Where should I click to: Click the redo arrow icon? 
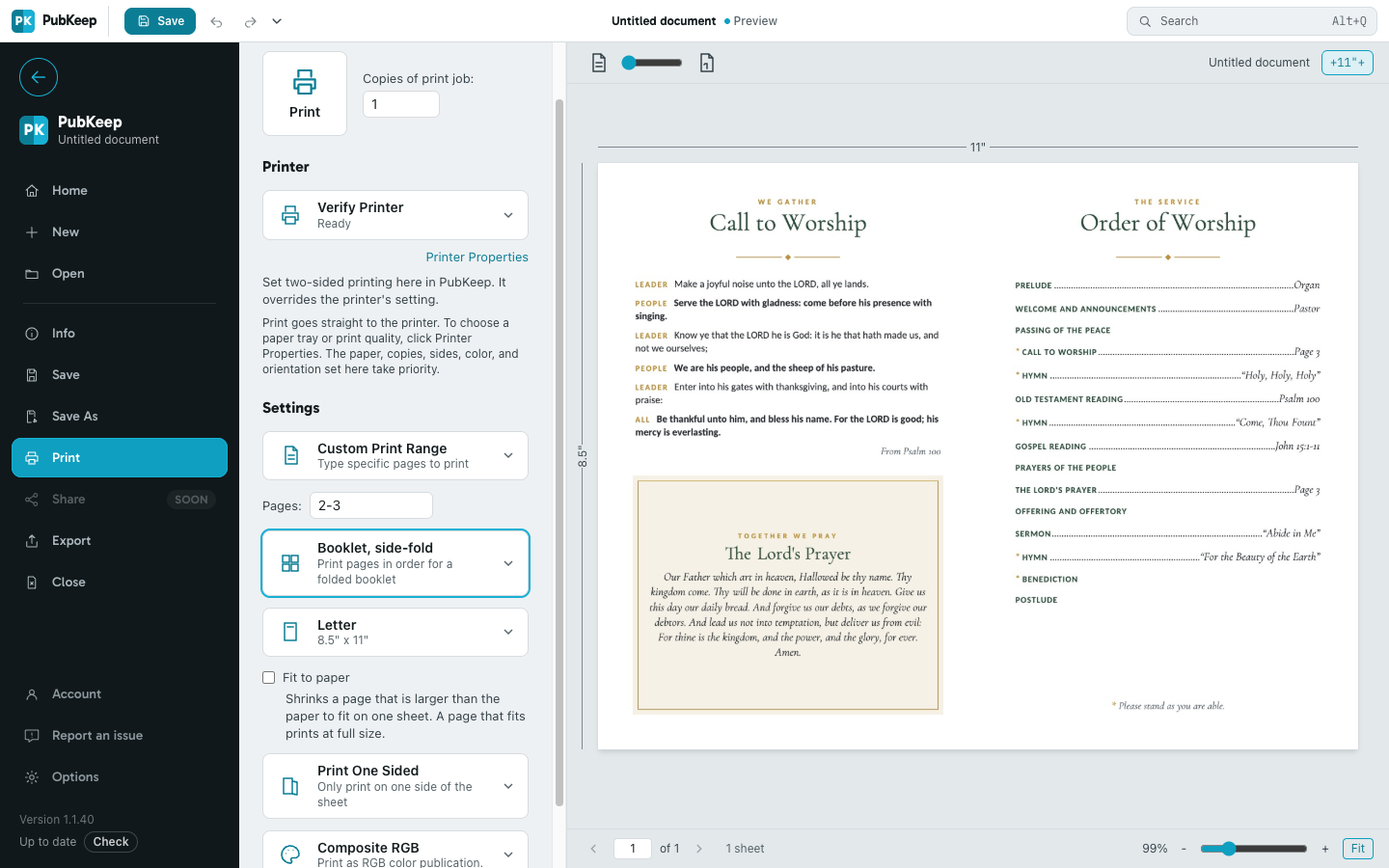250,21
